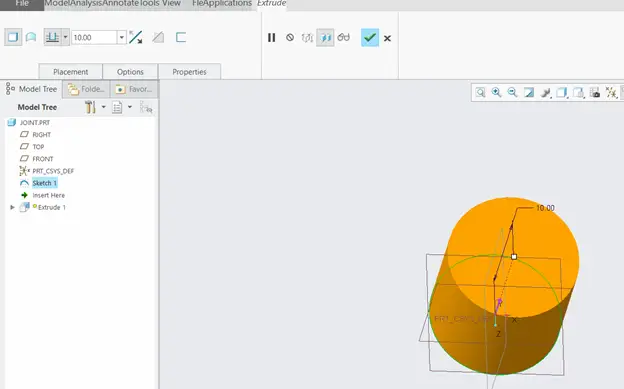Select the Extrude as surface icon

(x=31, y=37)
